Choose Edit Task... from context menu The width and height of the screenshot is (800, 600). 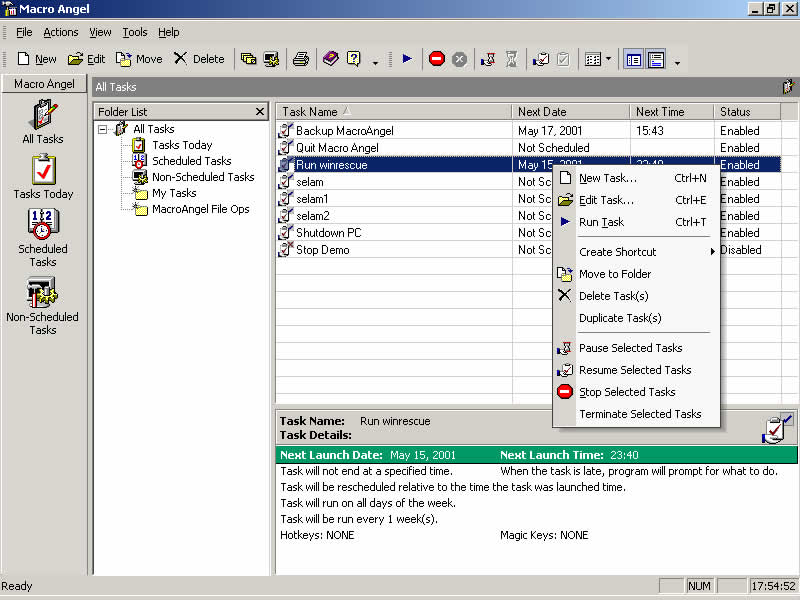(636, 200)
